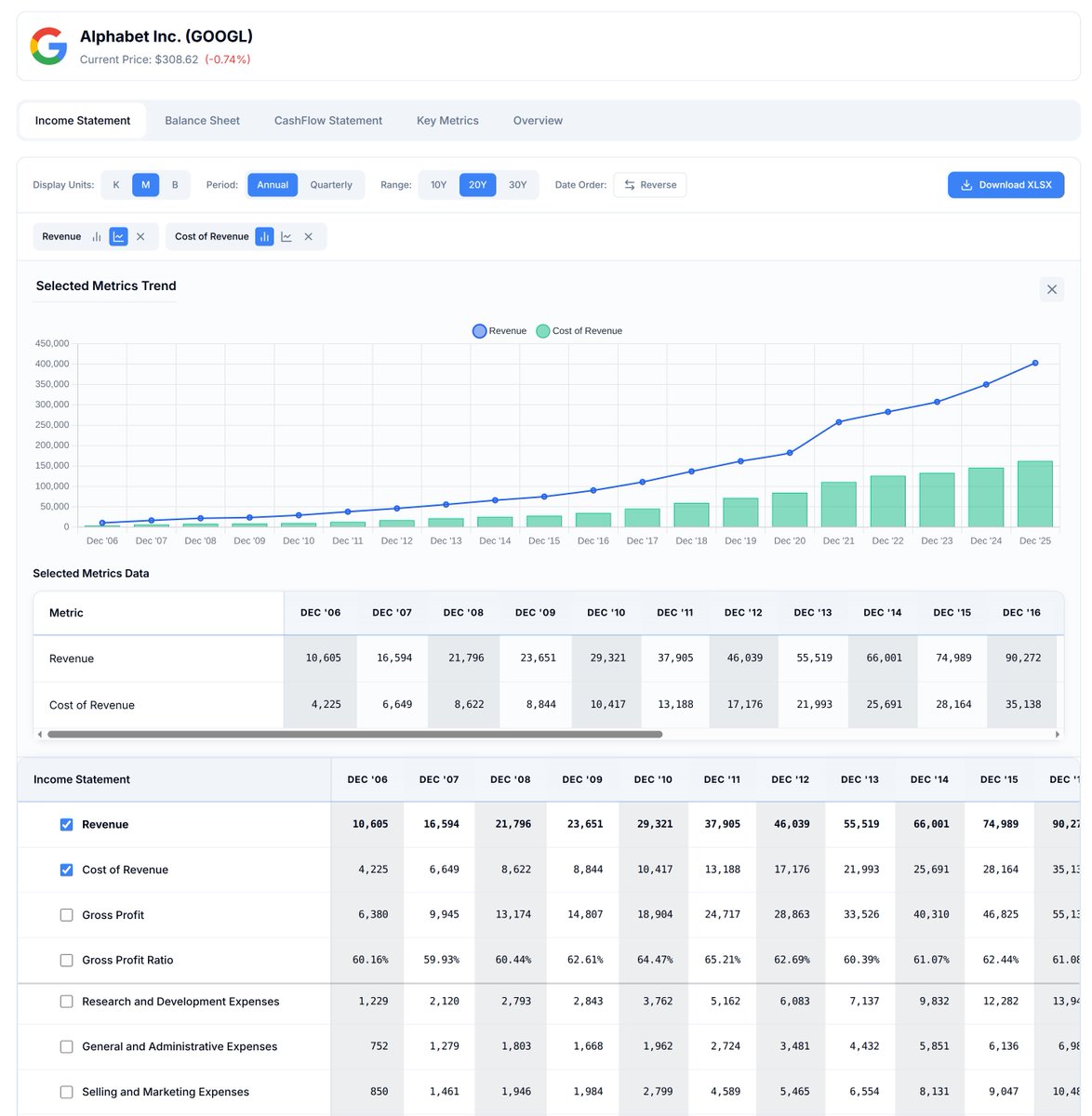Set Cost of Revenue to line chart
This screenshot has height=1116, width=1092.
[x=286, y=236]
